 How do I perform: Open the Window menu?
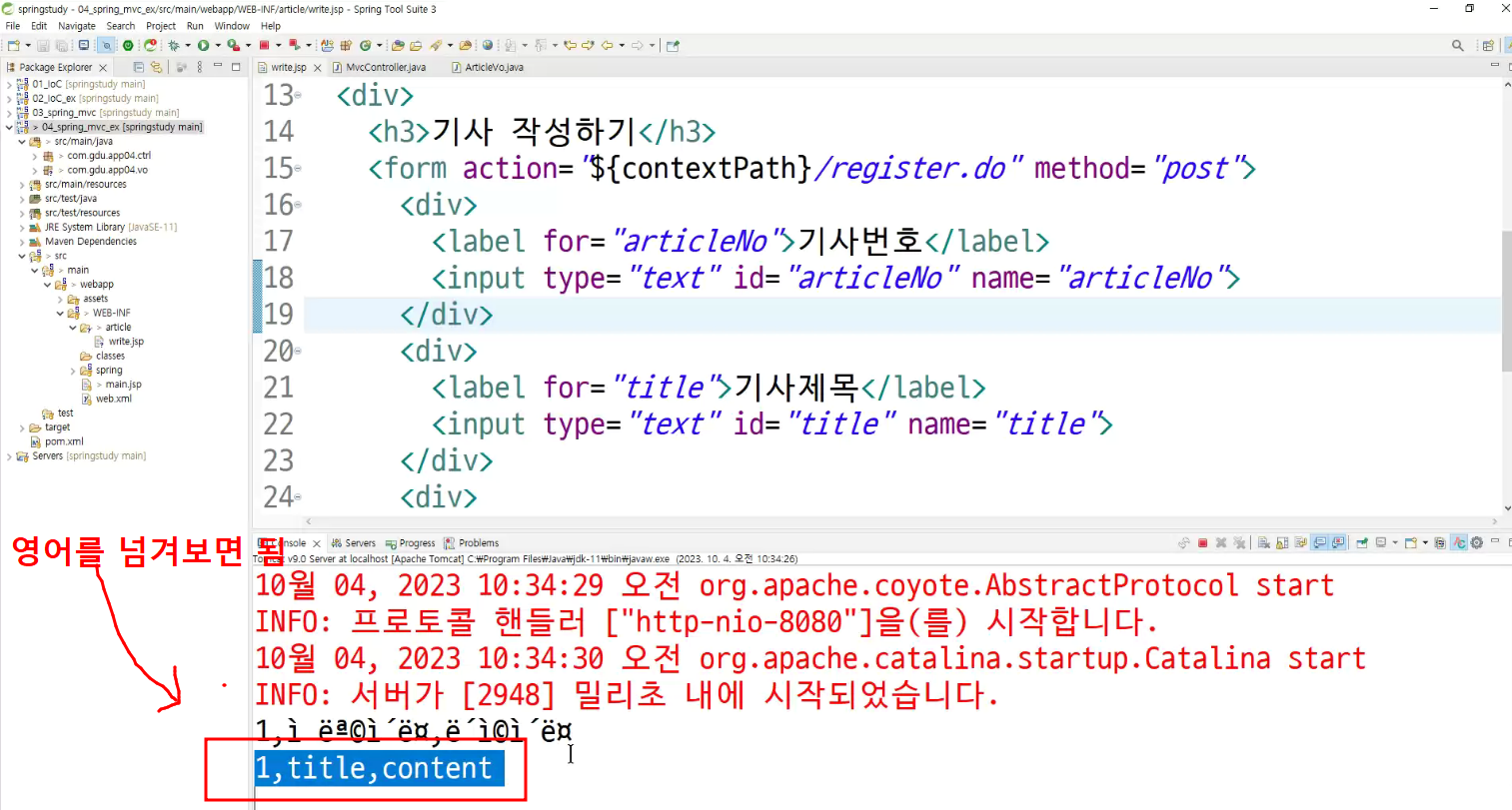[x=232, y=26]
